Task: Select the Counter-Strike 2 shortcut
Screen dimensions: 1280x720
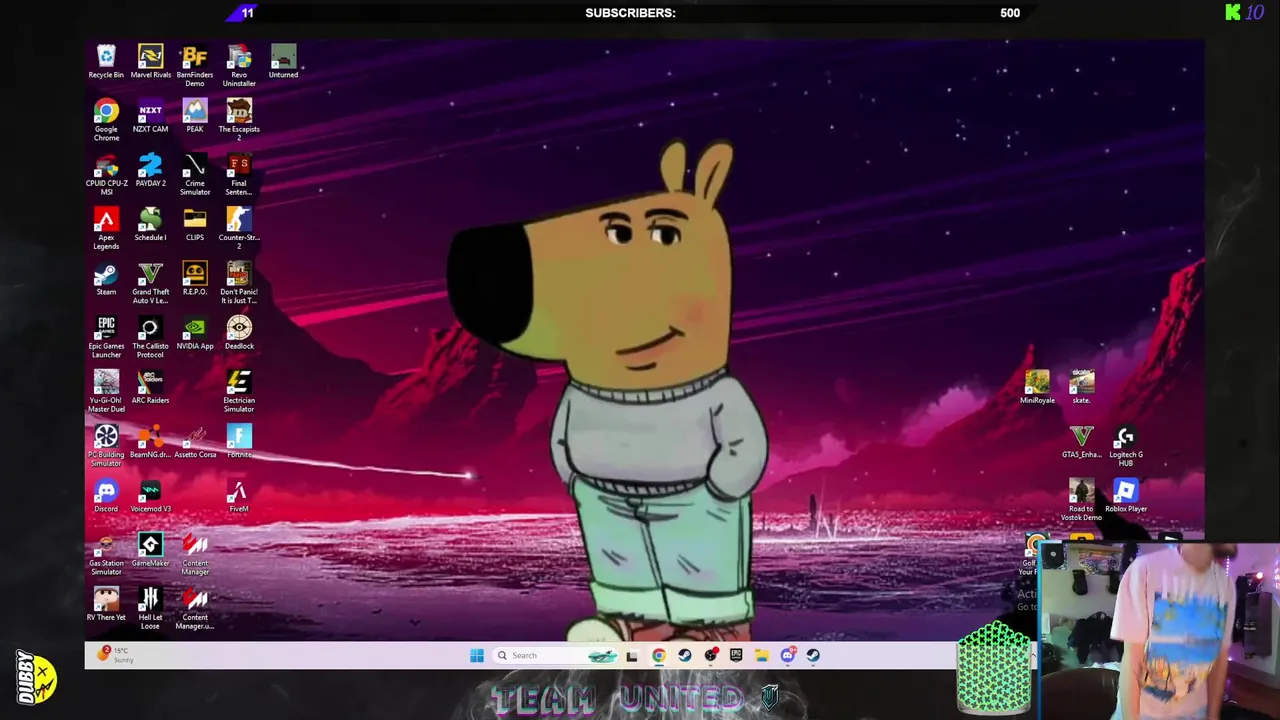Action: tap(239, 228)
